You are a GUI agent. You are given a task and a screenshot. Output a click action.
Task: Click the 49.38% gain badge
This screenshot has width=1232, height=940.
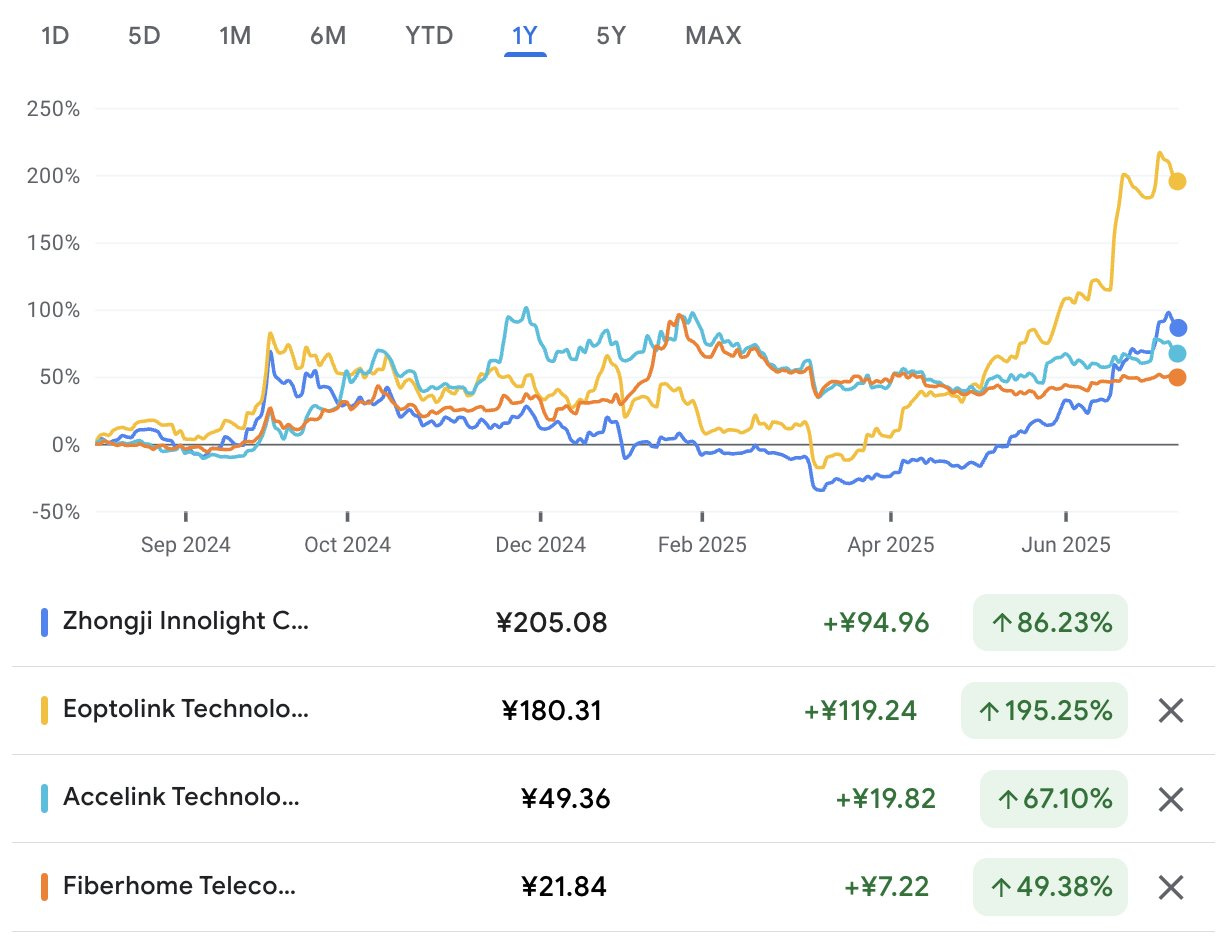tap(1050, 887)
